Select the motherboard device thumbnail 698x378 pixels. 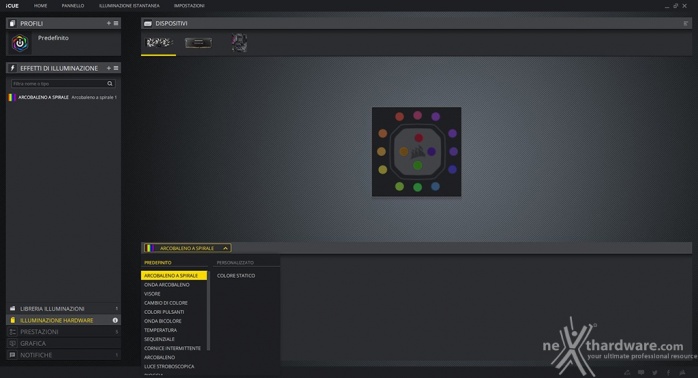point(239,43)
